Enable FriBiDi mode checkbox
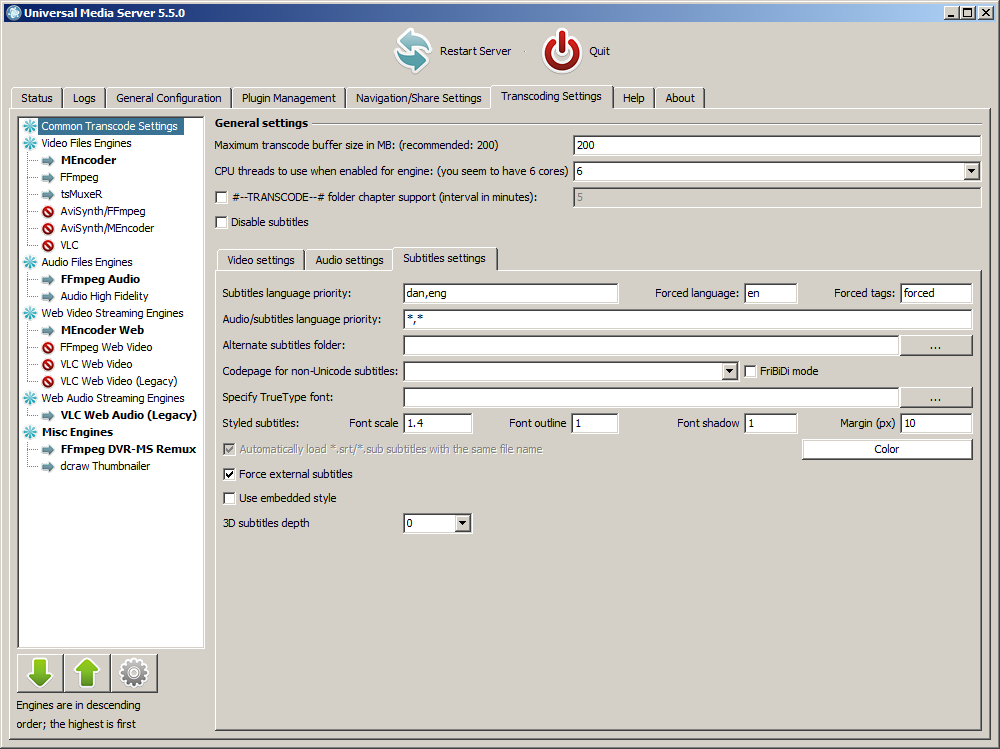The width and height of the screenshot is (1000, 749). (x=750, y=371)
